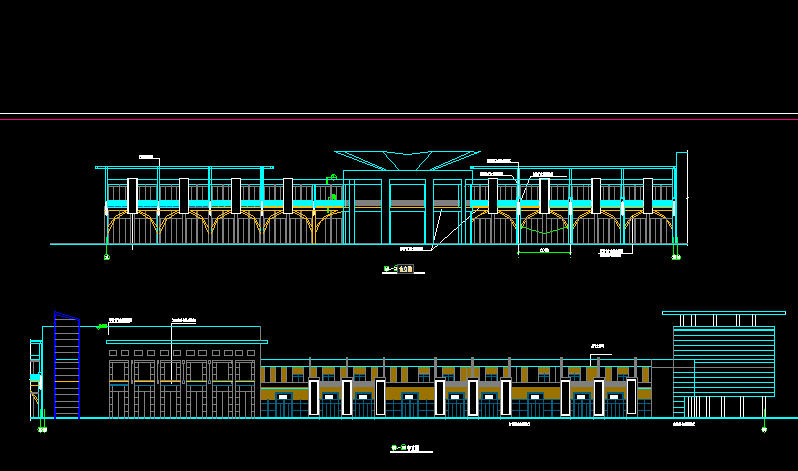Click green axis marker at upper elevation's right base
The height and width of the screenshot is (471, 798).
click(676, 257)
